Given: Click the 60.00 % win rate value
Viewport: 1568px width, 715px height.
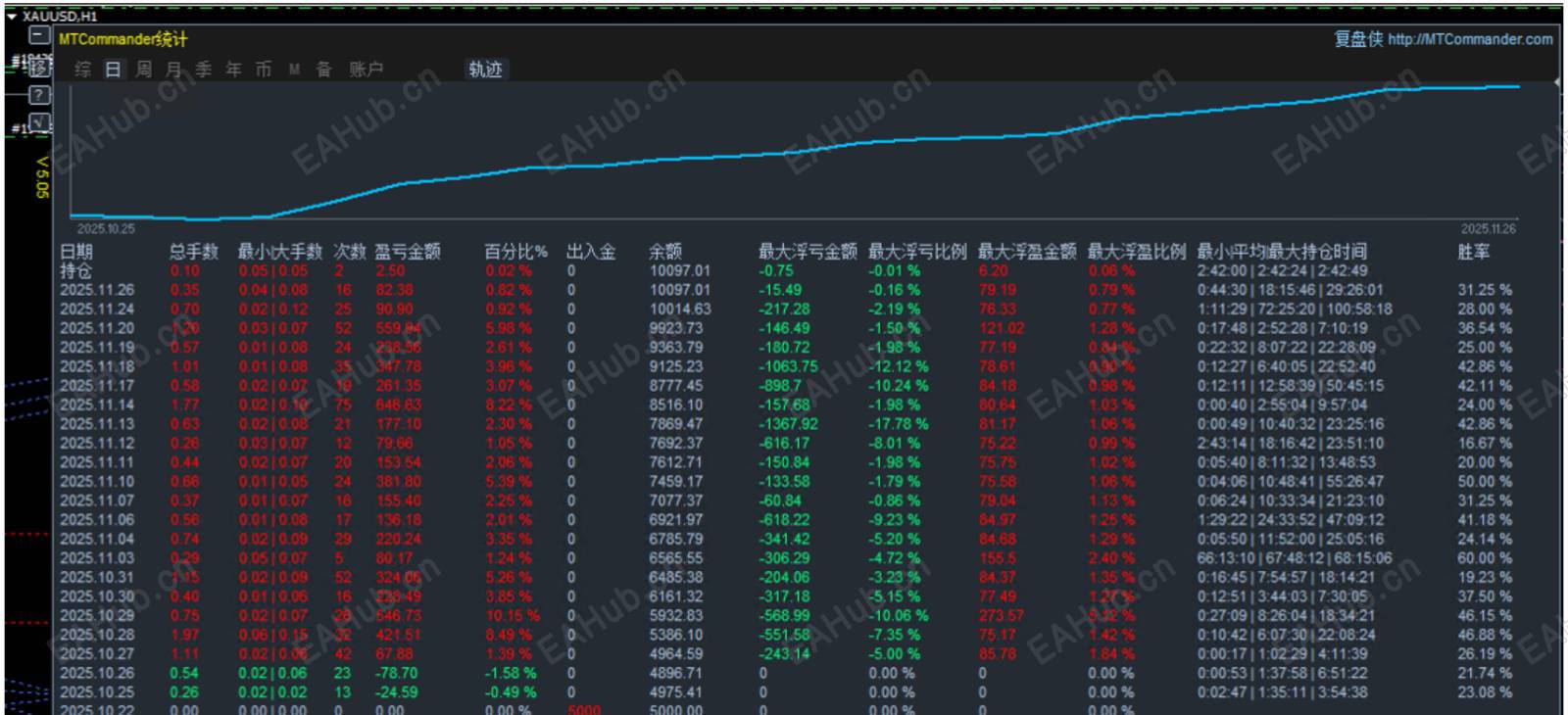Looking at the screenshot, I should 1484,557.
